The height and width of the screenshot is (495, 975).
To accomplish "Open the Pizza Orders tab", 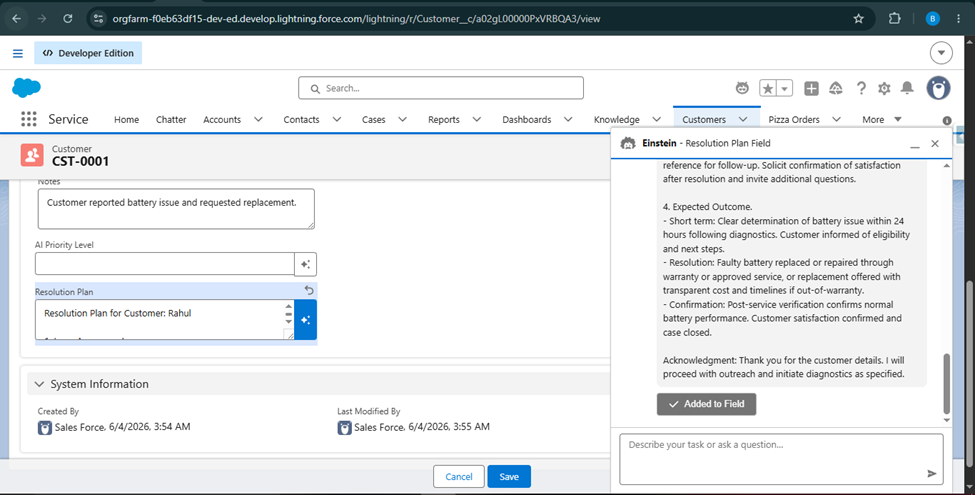I will (794, 119).
